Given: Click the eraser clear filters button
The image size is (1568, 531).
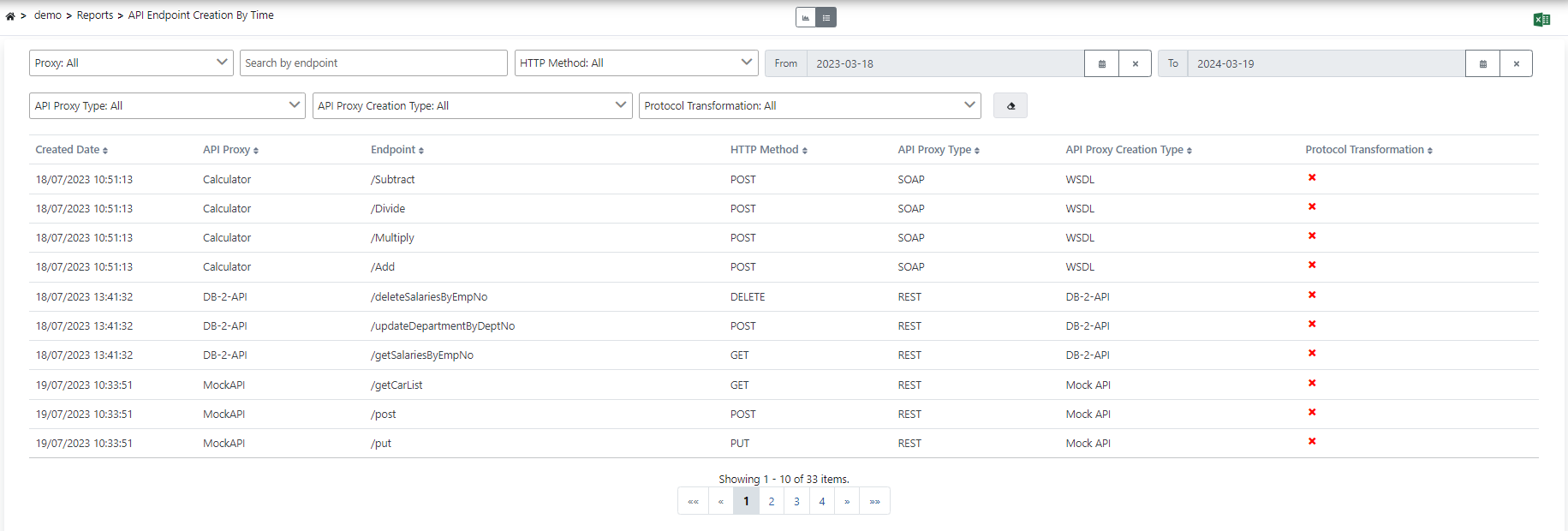Looking at the screenshot, I should click(x=1011, y=106).
